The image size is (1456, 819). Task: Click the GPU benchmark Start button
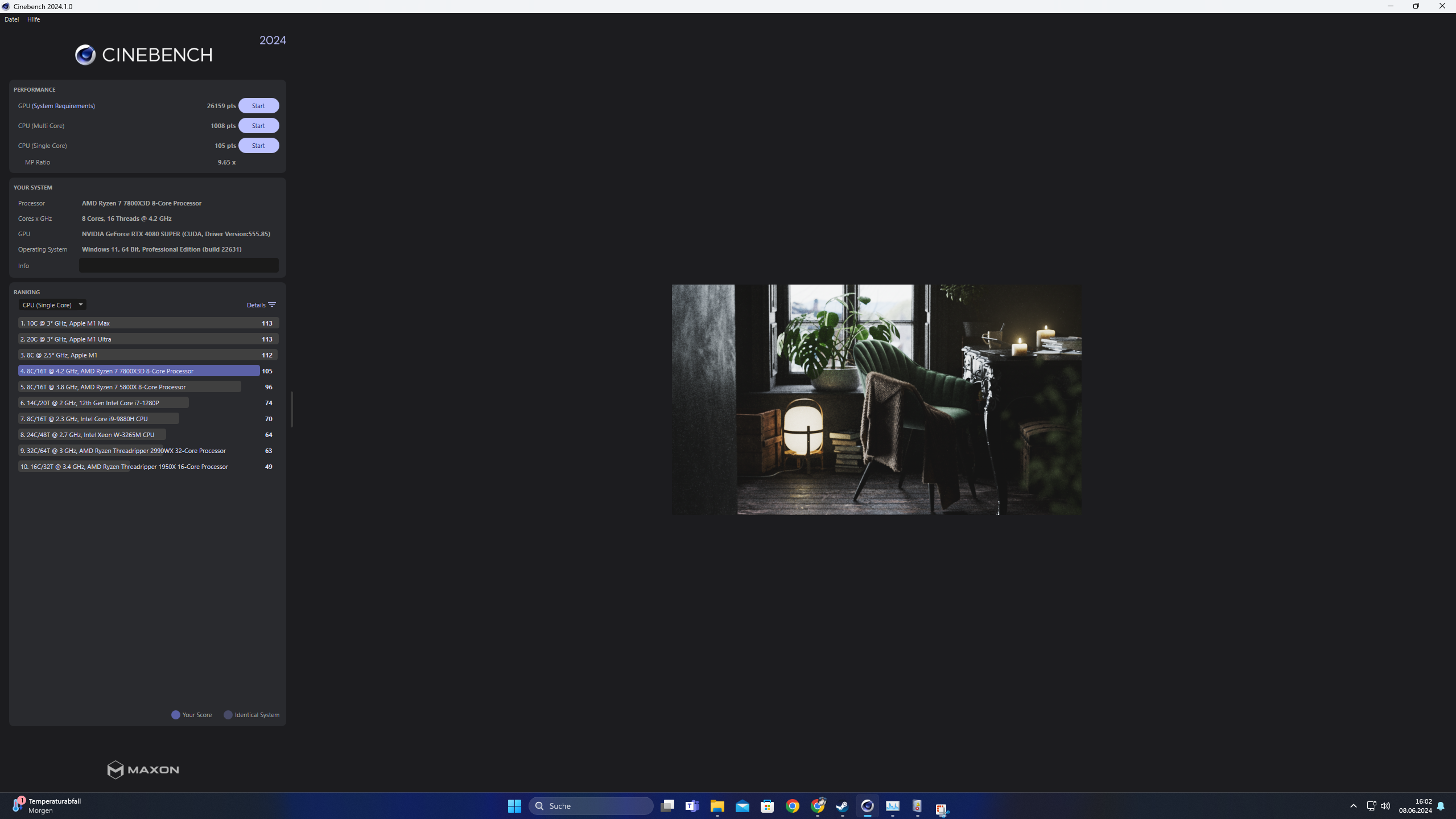258,105
